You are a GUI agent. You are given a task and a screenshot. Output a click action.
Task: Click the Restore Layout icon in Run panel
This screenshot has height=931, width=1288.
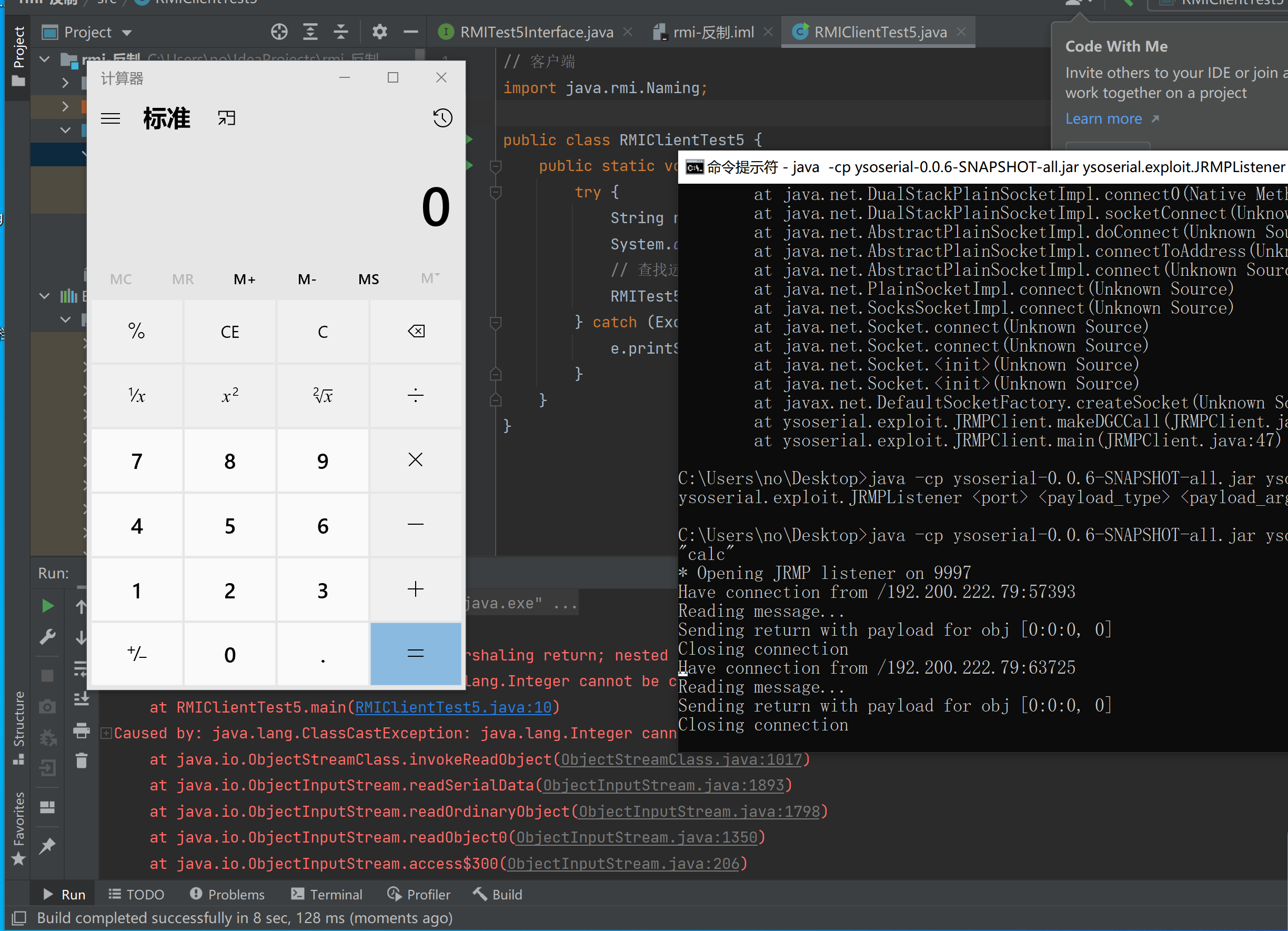click(x=48, y=807)
